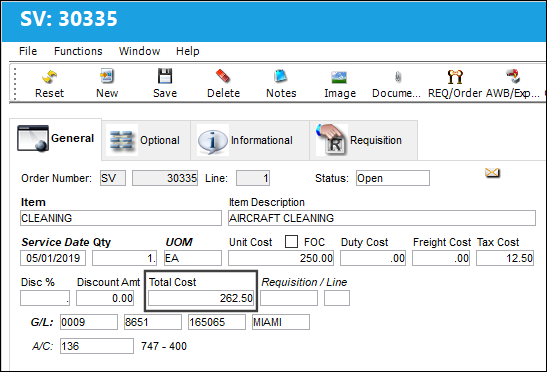Open Notes from the toolbar
The image size is (547, 372).
(280, 76)
